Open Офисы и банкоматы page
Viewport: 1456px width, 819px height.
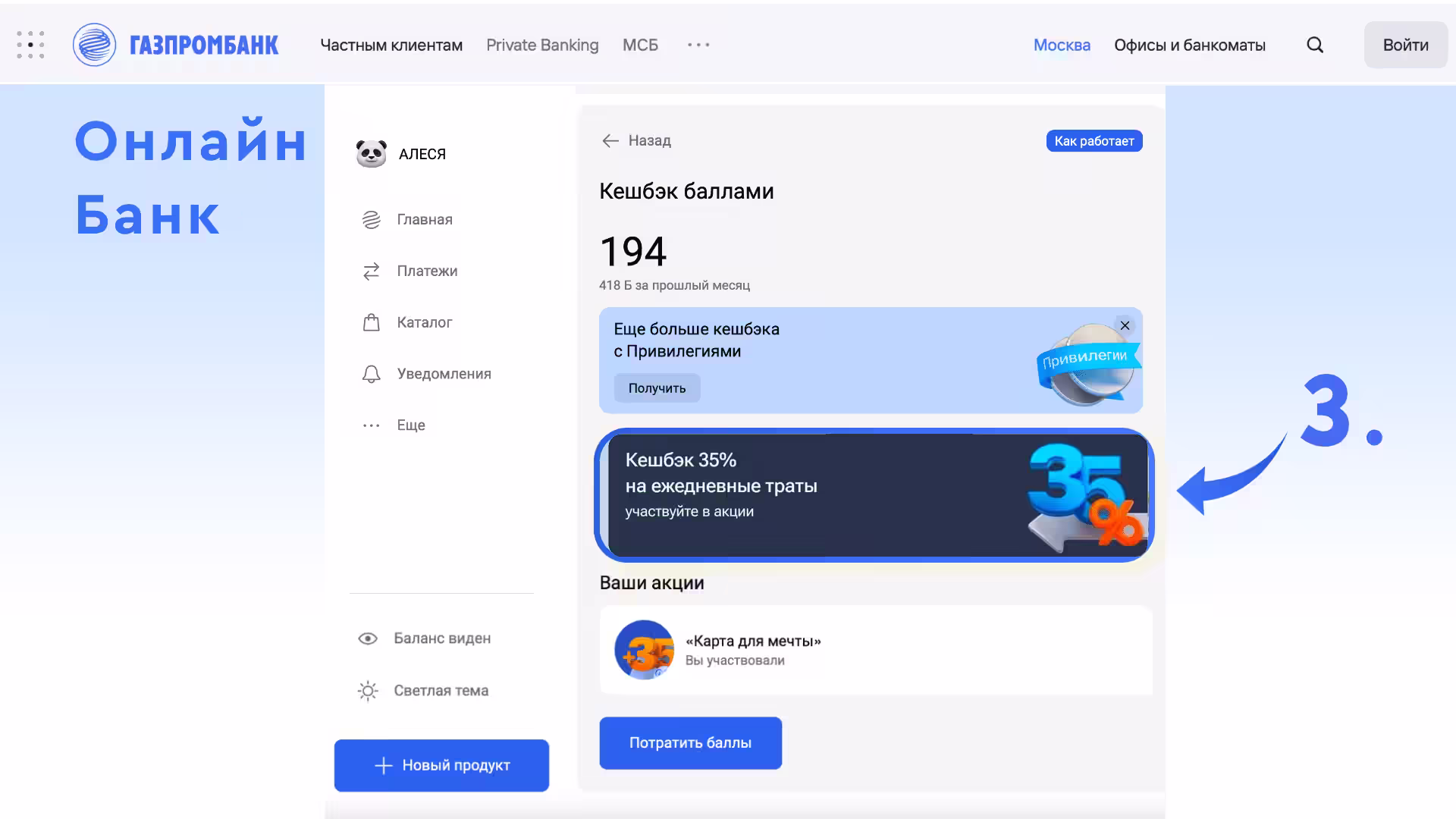point(1189,45)
